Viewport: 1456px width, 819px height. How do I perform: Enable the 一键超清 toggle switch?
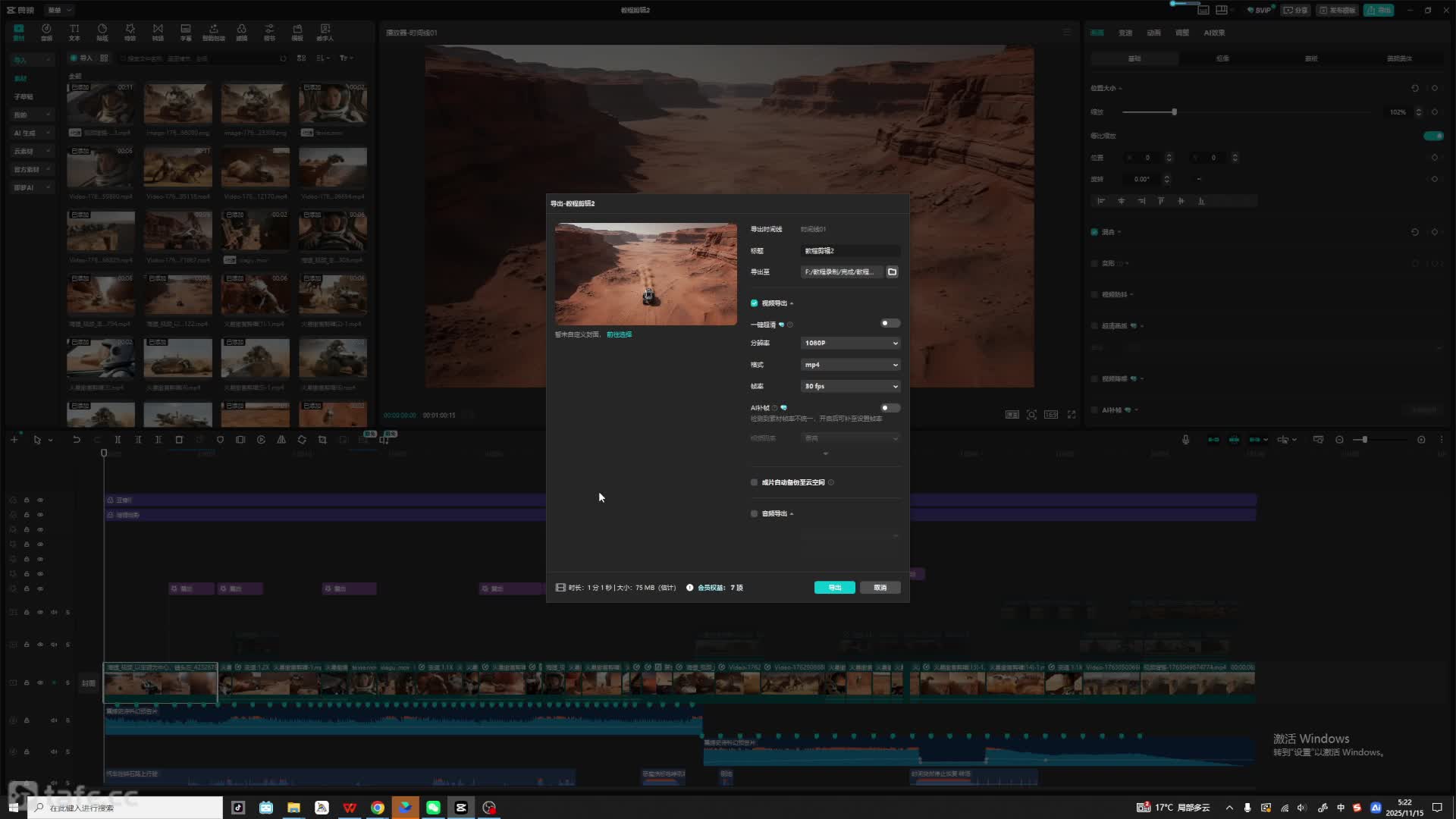(x=890, y=324)
